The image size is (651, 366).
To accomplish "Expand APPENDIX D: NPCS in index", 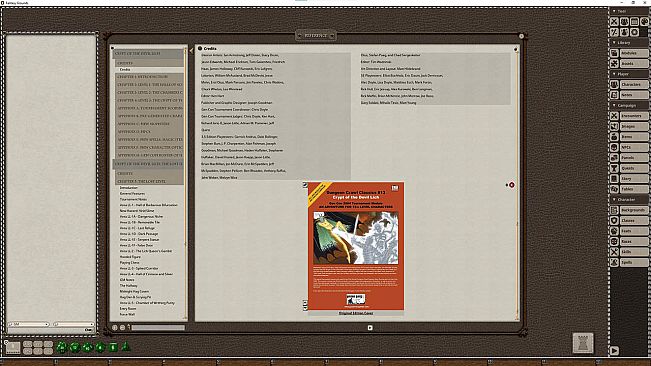I will [x=149, y=132].
